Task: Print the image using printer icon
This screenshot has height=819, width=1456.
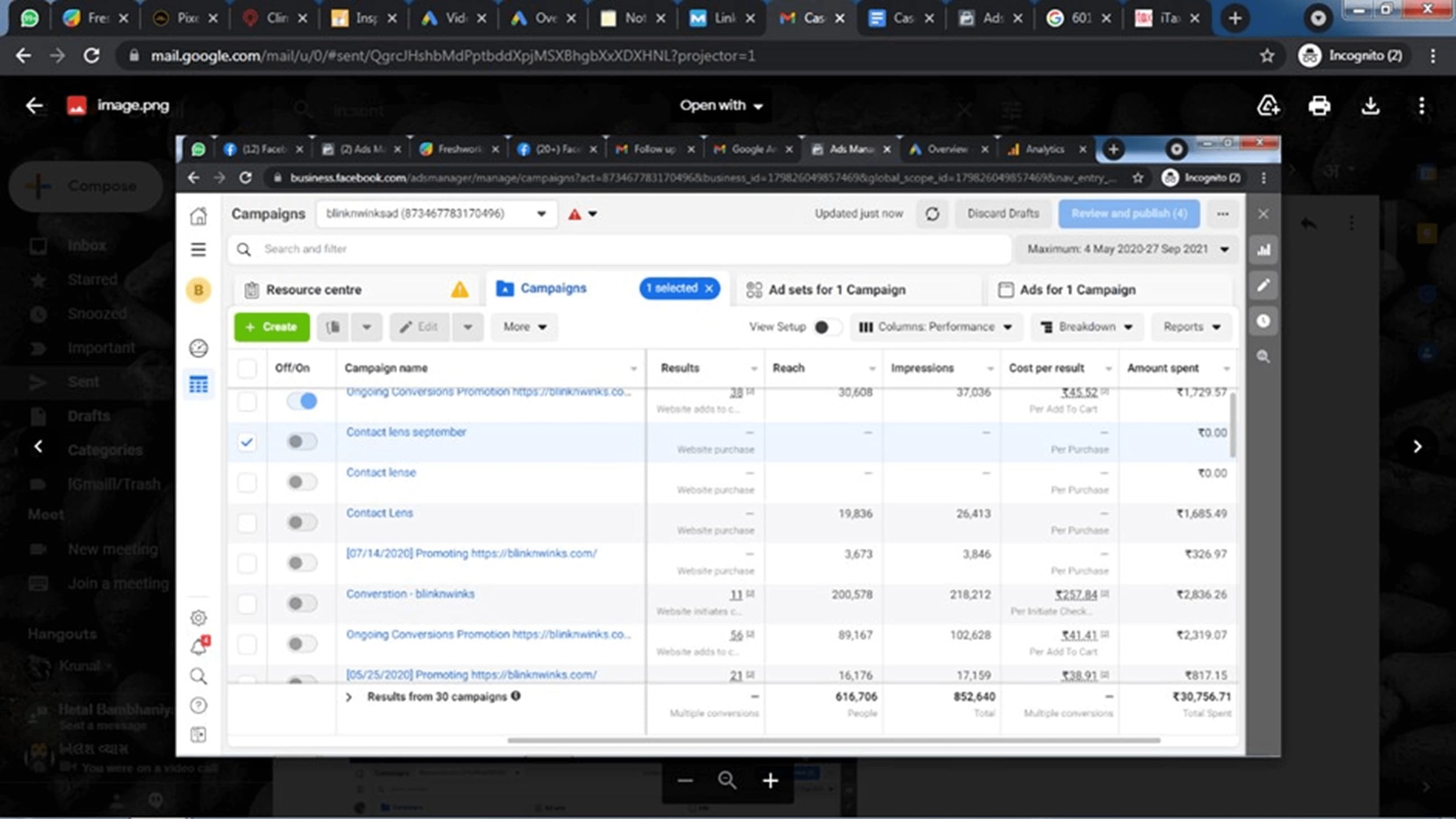Action: pos(1319,106)
